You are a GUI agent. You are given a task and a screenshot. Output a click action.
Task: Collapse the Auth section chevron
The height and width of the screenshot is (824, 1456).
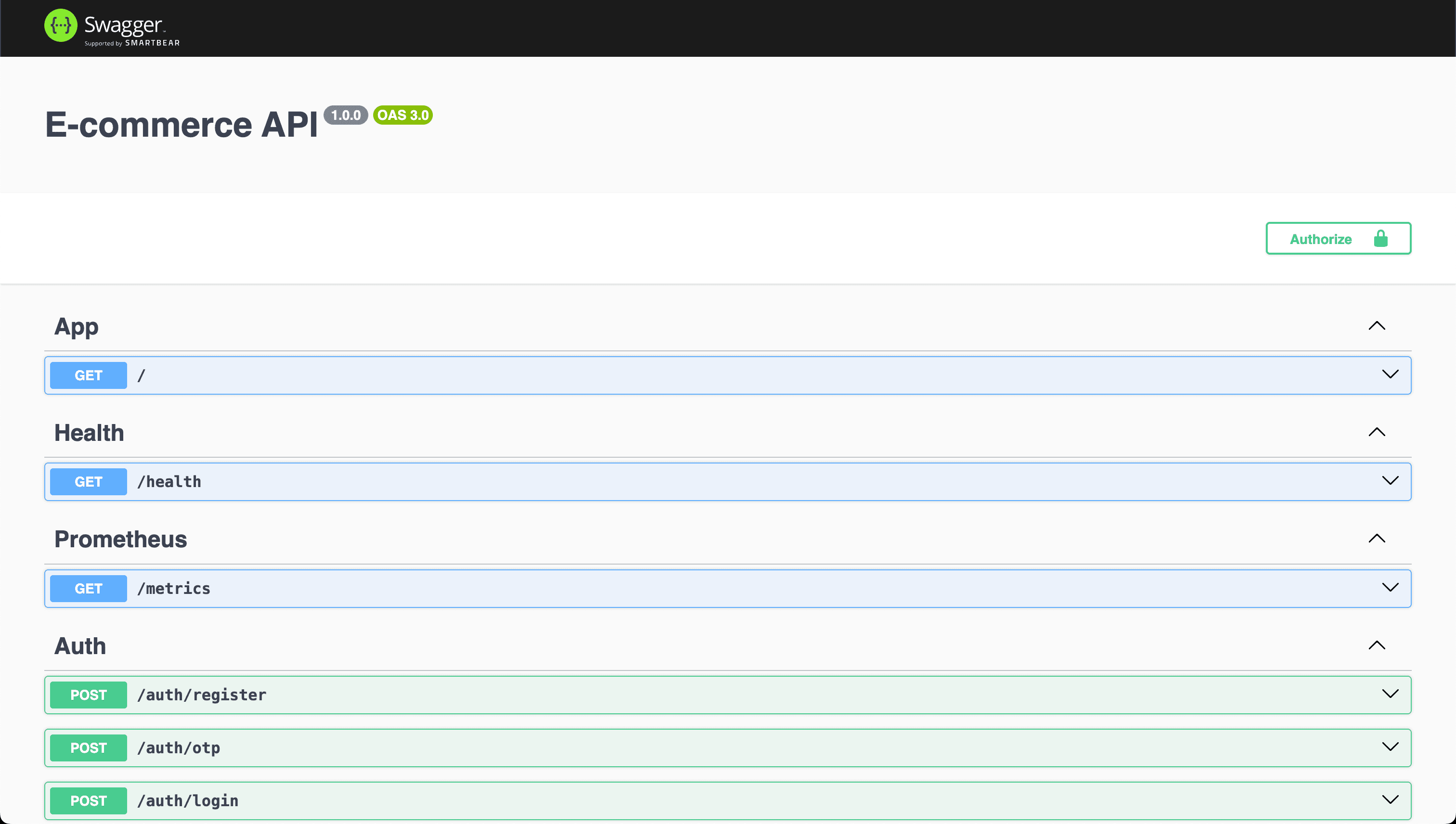pos(1376,646)
